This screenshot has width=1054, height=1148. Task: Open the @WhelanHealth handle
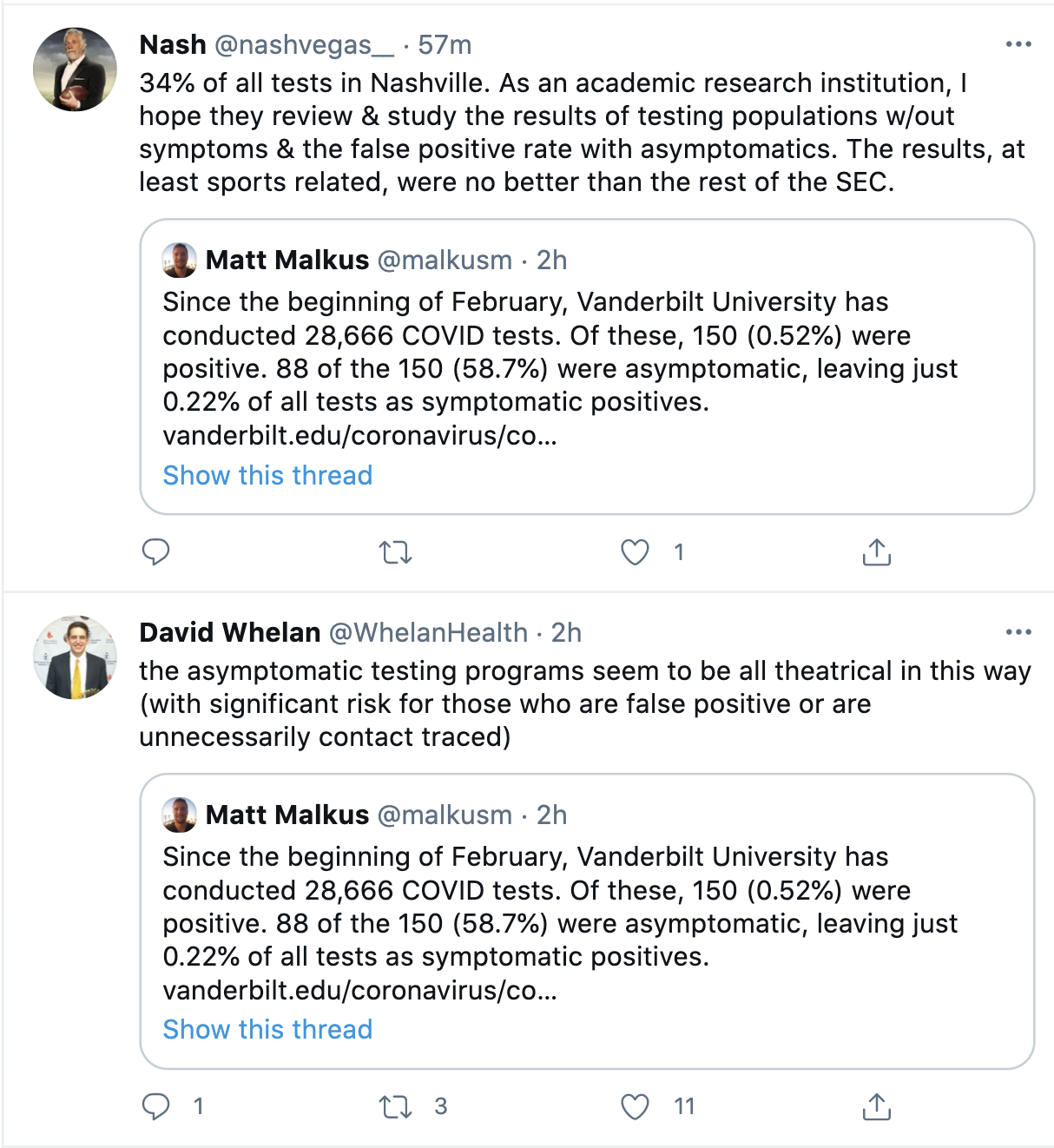click(x=428, y=632)
